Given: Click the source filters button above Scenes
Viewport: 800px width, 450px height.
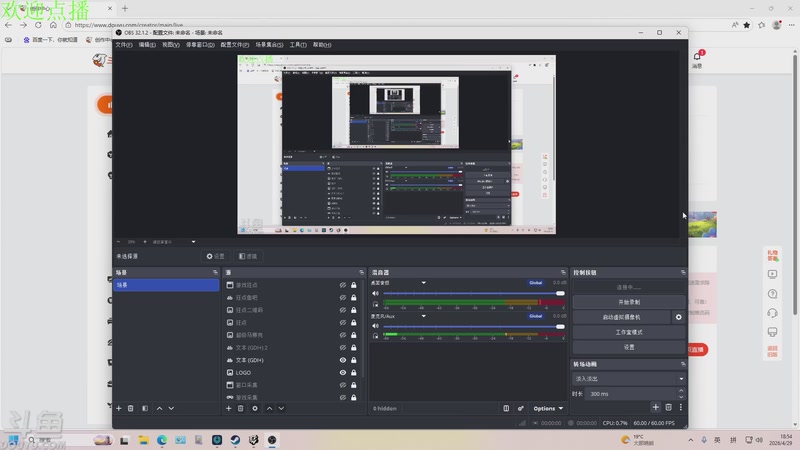Looking at the screenshot, I should pyautogui.click(x=248, y=256).
